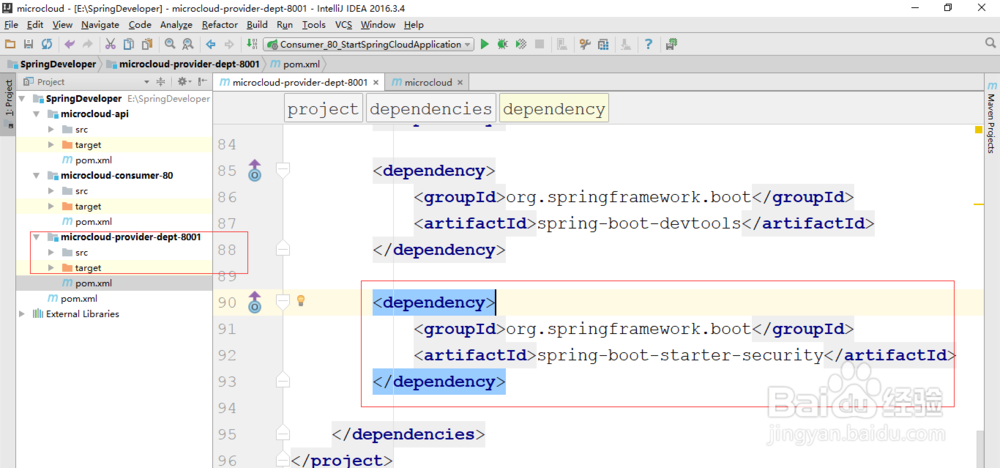Click the Save All toolbar icon
Viewport: 1000px width, 468px height.
coord(28,44)
